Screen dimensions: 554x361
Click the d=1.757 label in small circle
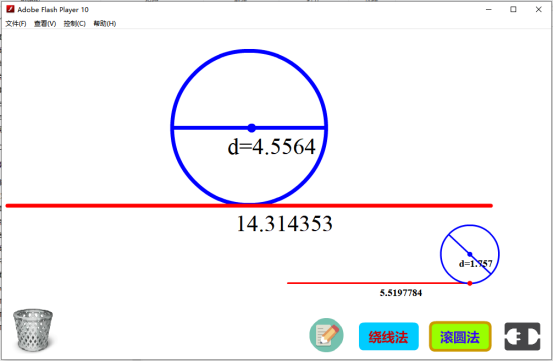click(x=475, y=264)
